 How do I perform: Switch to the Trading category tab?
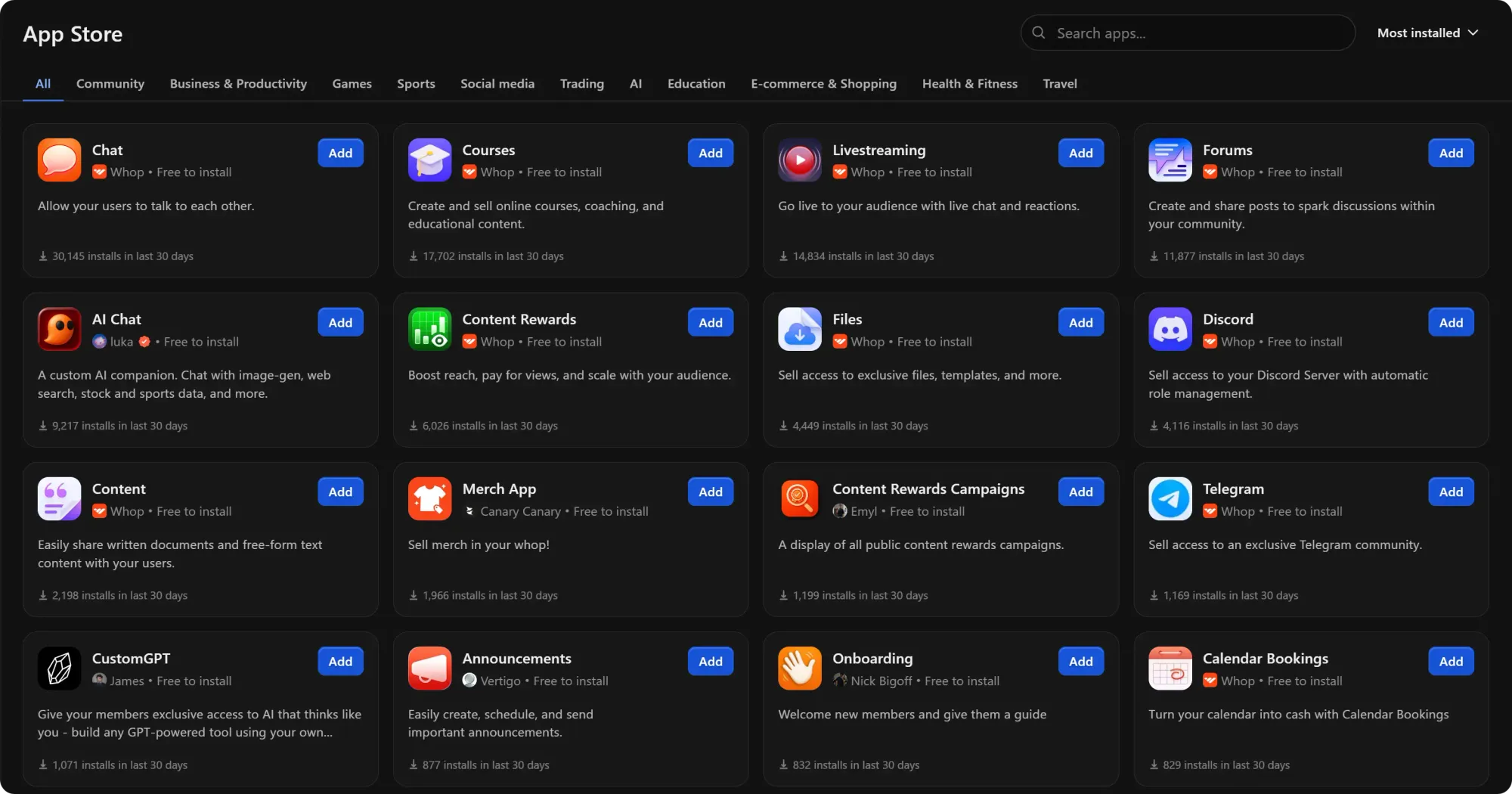581,84
